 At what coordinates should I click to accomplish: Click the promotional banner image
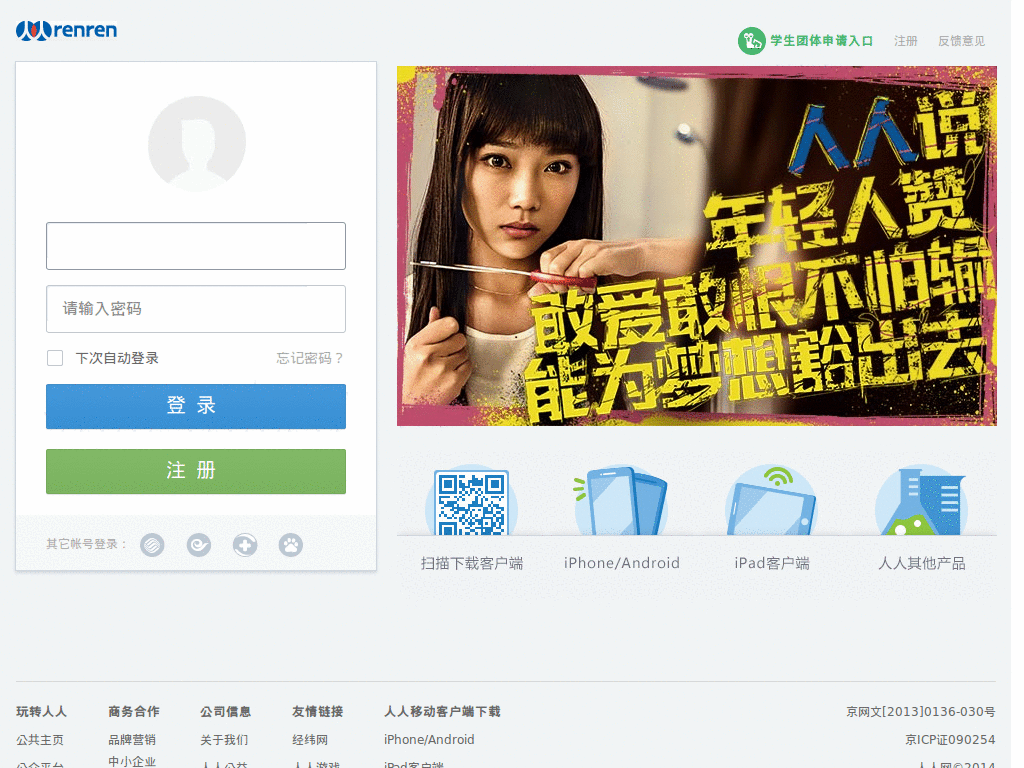pos(697,247)
